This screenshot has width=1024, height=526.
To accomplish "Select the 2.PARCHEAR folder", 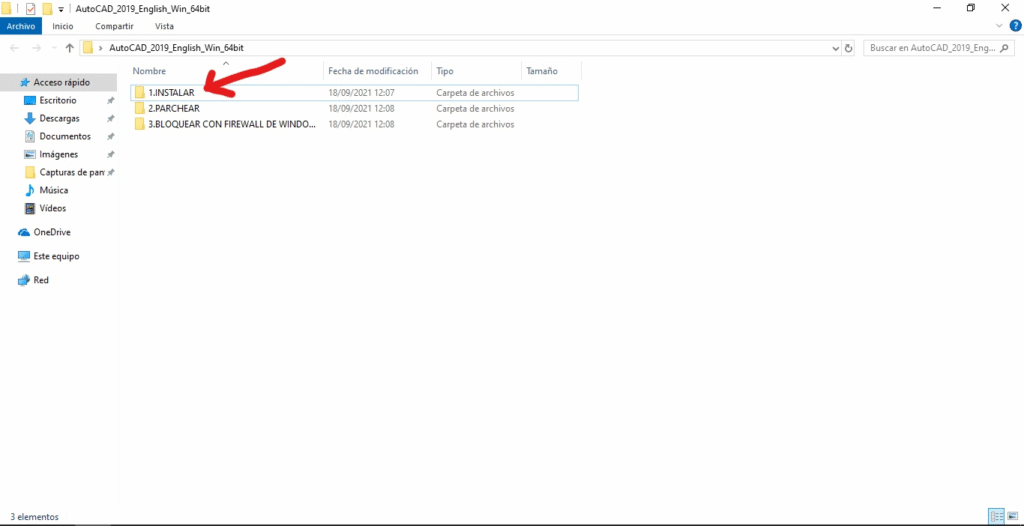I will [355, 108].
